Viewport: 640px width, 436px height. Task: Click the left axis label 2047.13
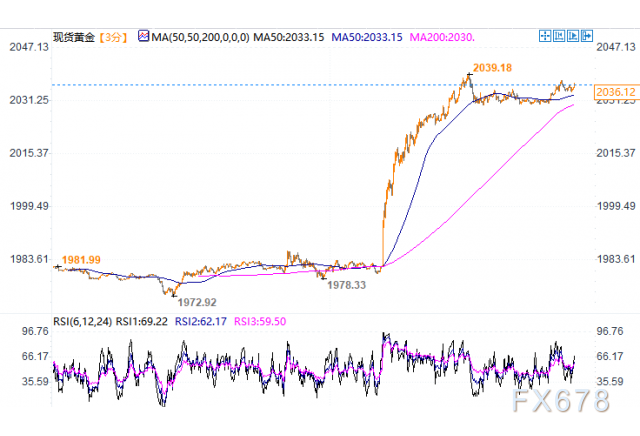pyautogui.click(x=29, y=47)
